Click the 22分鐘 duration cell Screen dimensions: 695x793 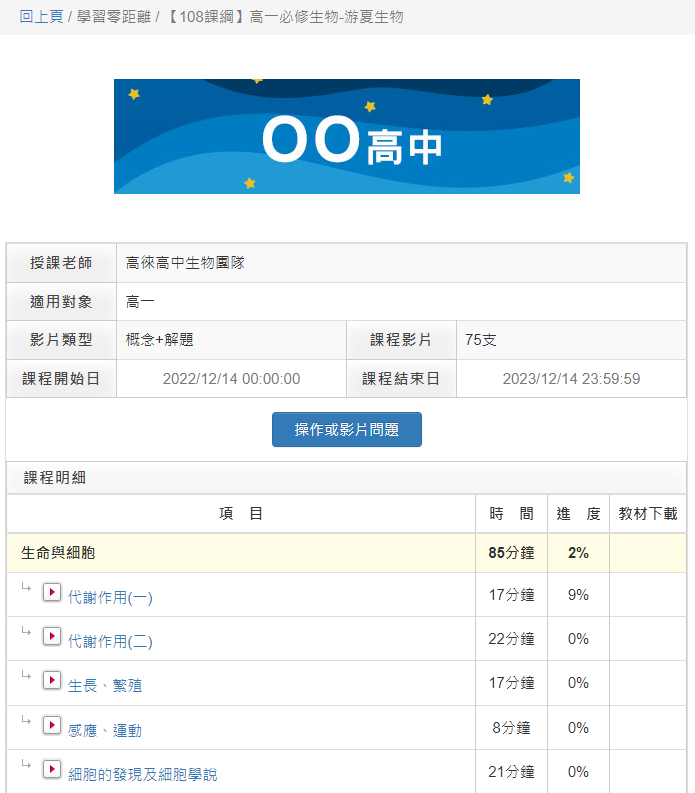511,639
